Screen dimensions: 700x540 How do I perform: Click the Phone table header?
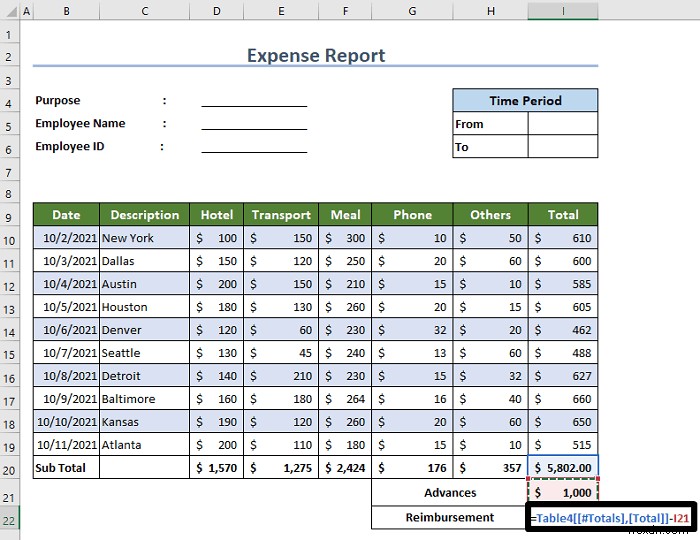(412, 215)
